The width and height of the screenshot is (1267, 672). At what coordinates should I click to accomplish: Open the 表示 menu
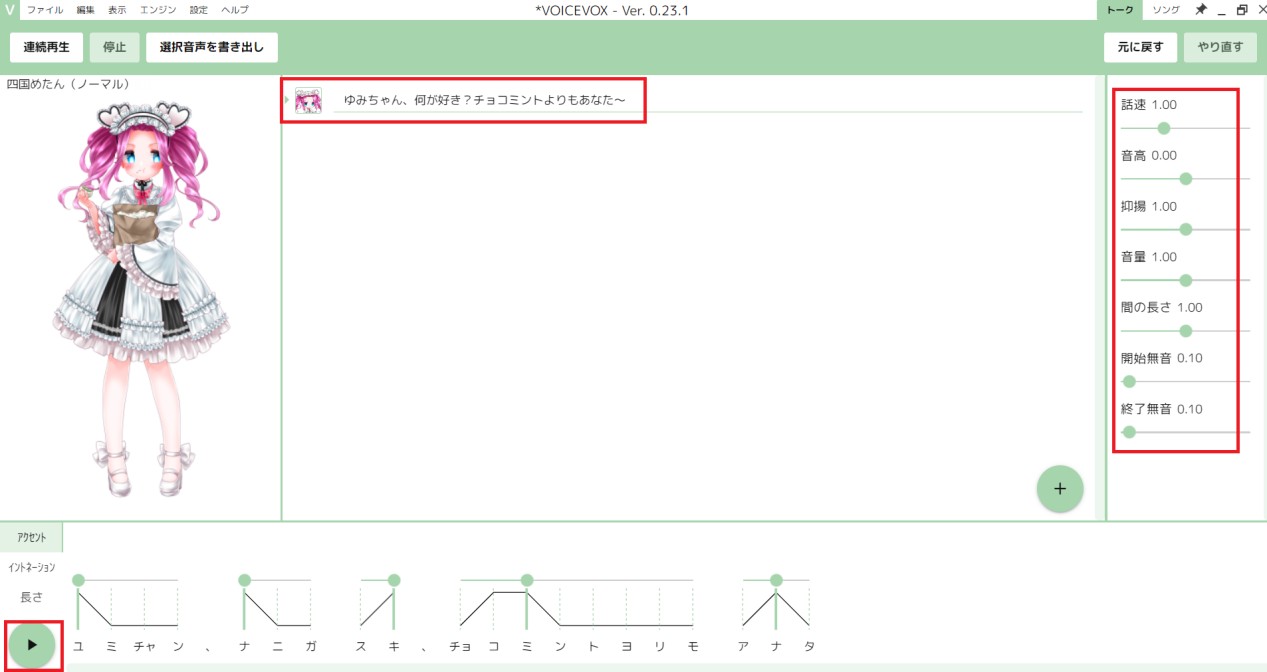[x=117, y=10]
